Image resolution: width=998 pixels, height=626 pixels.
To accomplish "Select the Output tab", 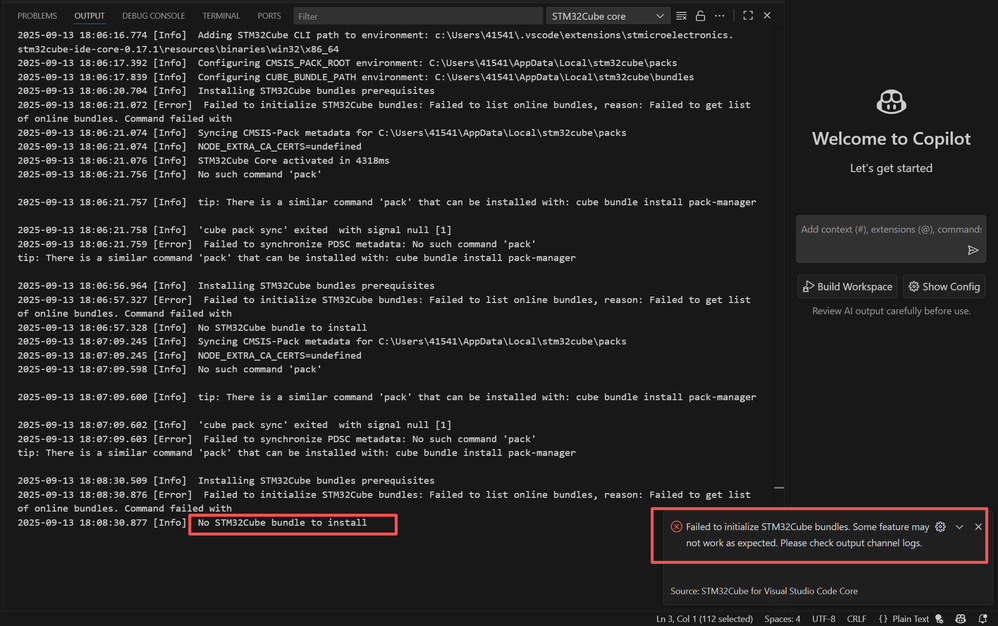I will point(89,16).
